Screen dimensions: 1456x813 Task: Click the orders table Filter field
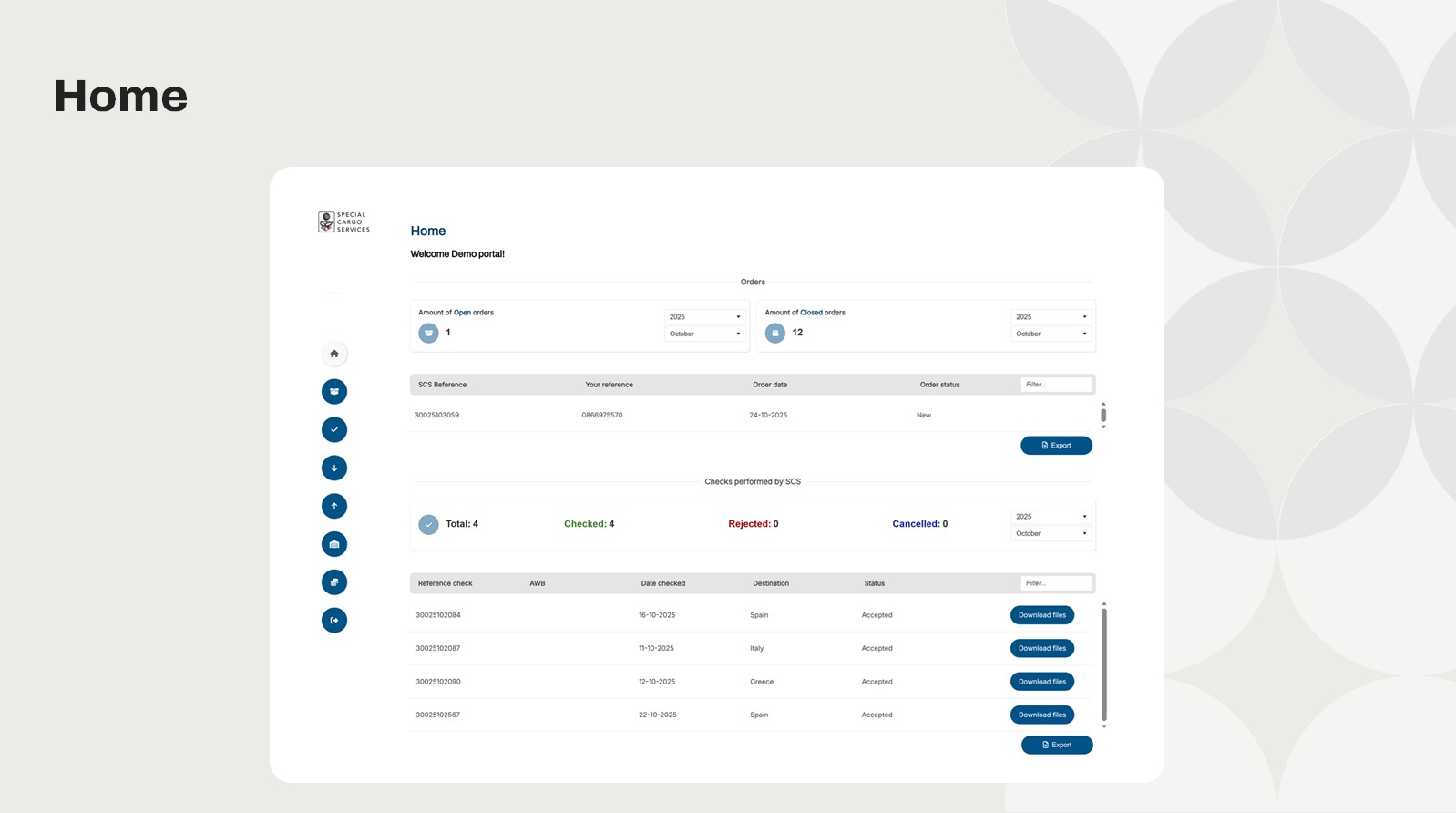pos(1055,385)
